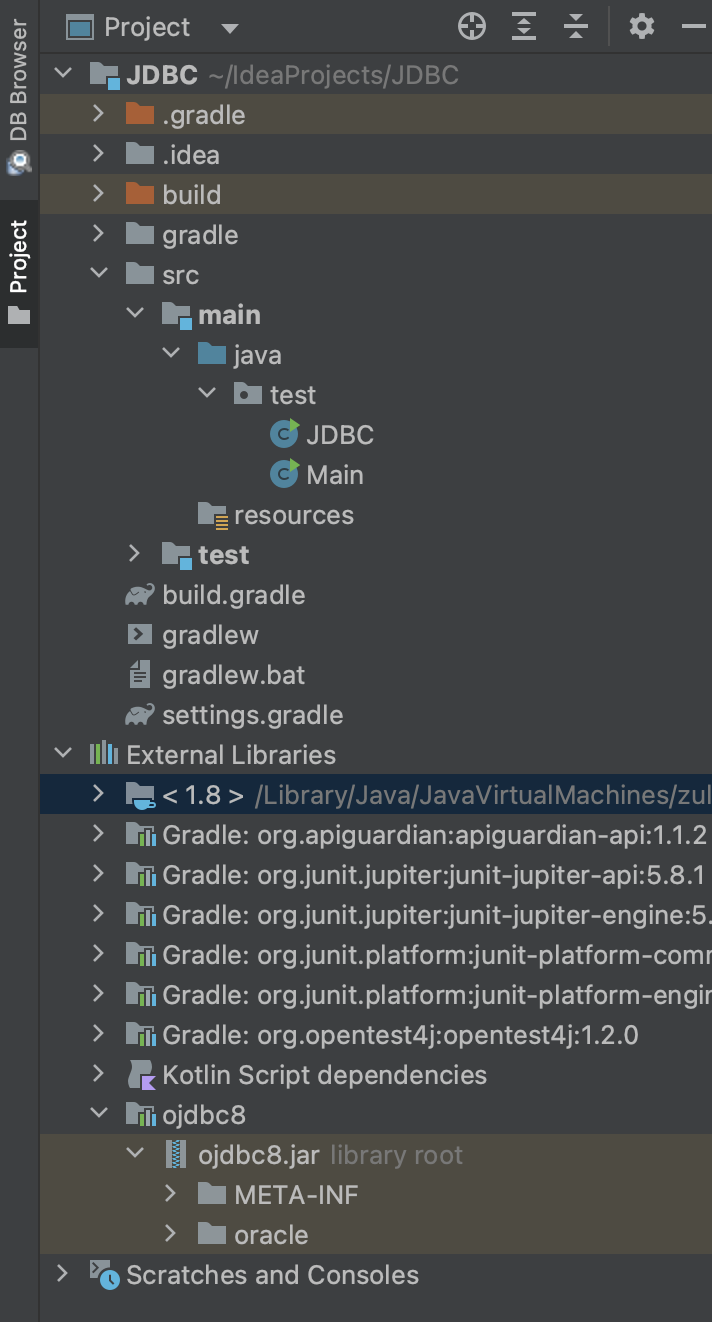This screenshot has height=1322, width=712.
Task: Expand Kotlin Script dependencies chevron
Action: pyautogui.click(x=98, y=1074)
